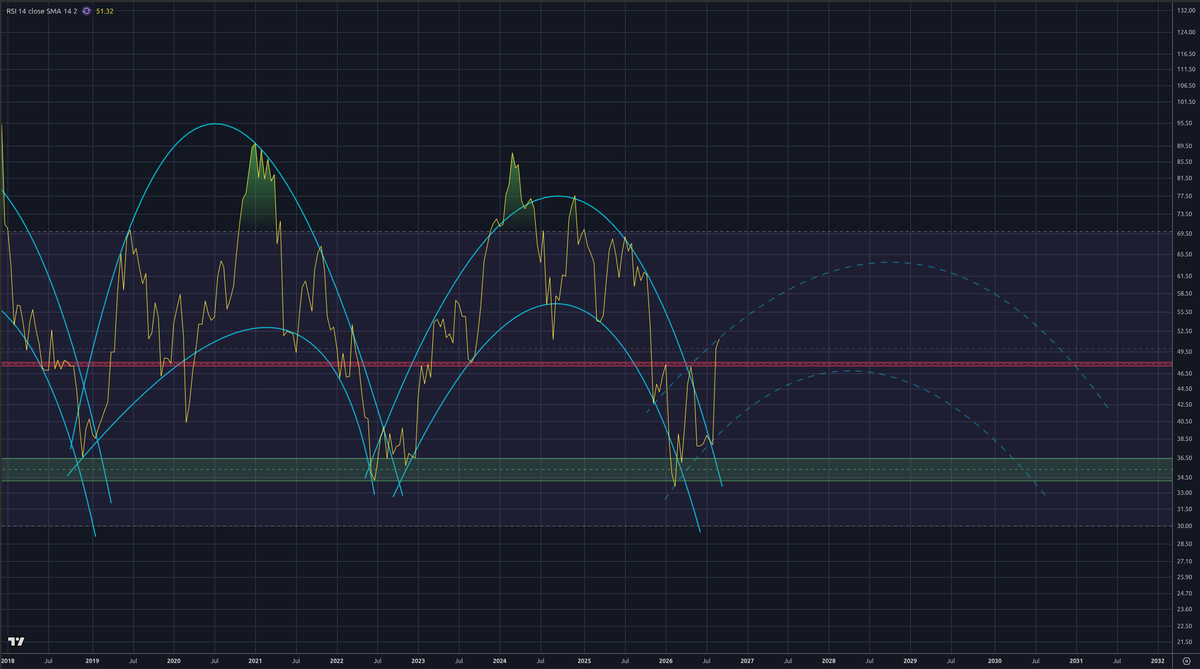This screenshot has width=1200, height=669.
Task: Click the 2018 label on time axis
Action: (8, 661)
